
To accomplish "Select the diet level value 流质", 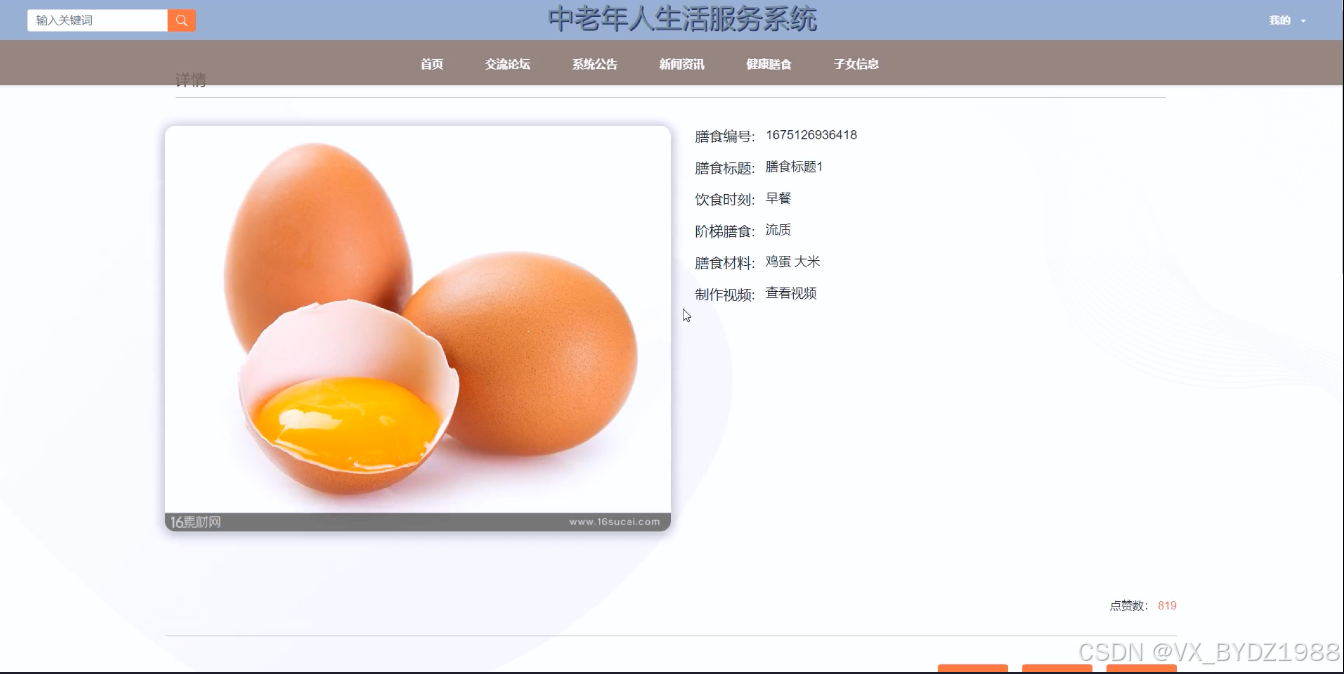I will (778, 230).
